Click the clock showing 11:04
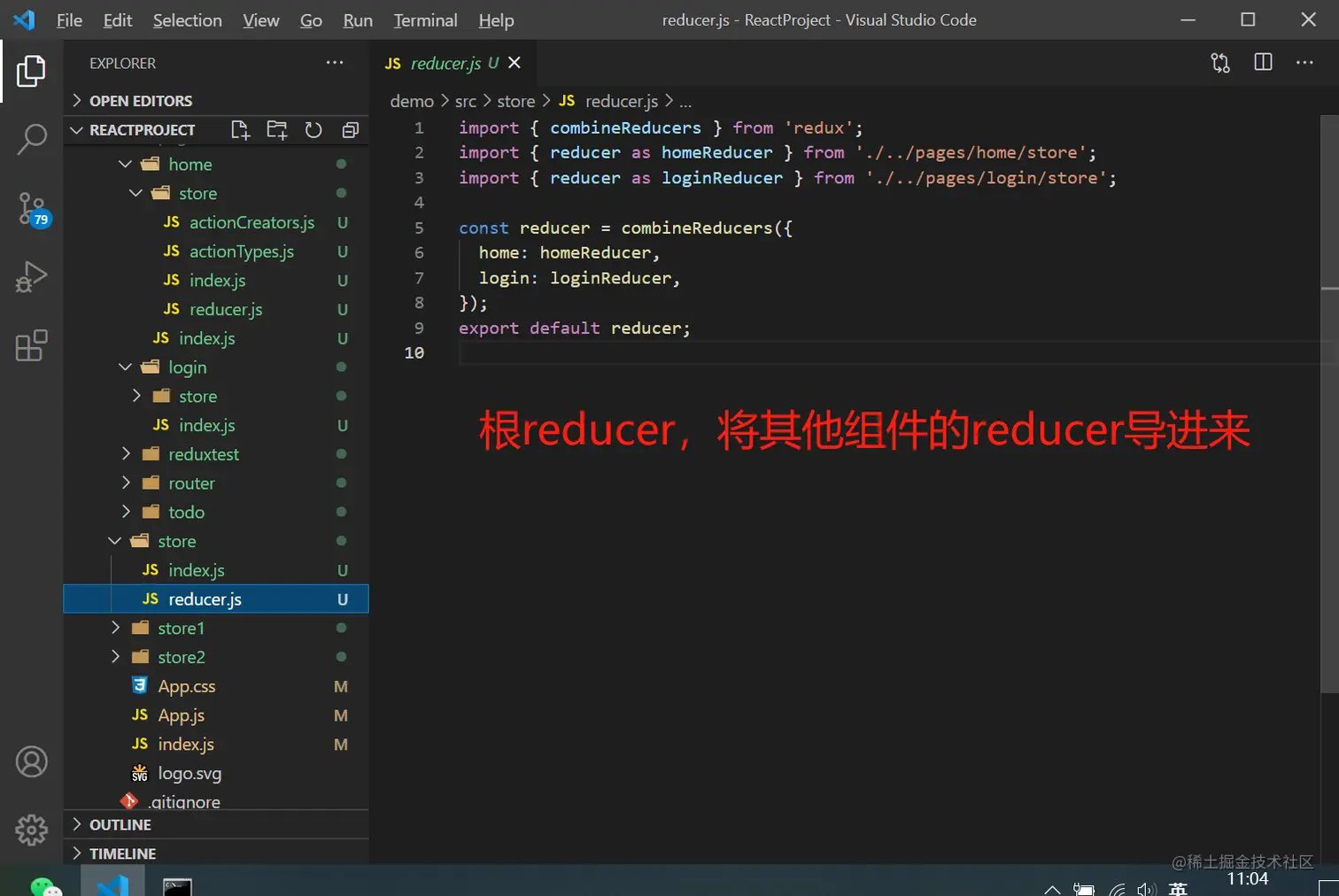This screenshot has width=1339, height=896. pos(1247,880)
